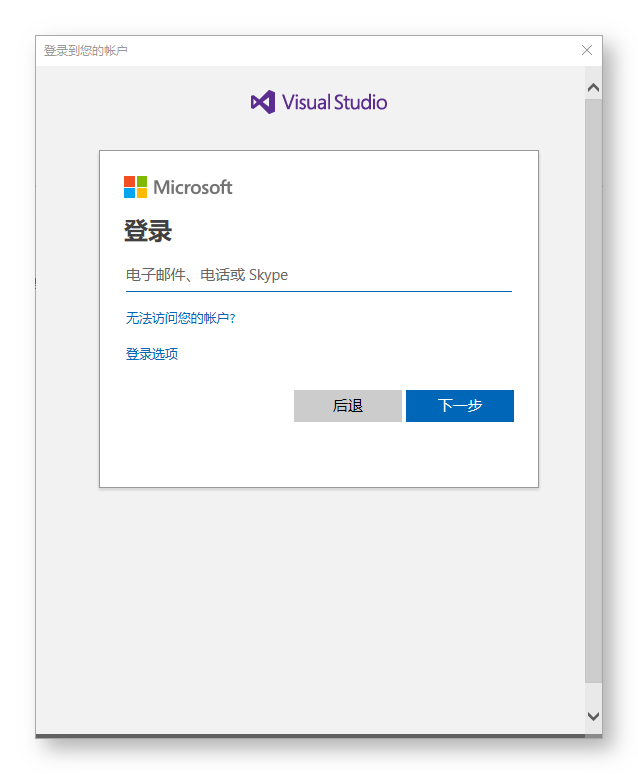This screenshot has height=774, width=638.
Task: Click the 登录 heading text
Action: coord(148,232)
